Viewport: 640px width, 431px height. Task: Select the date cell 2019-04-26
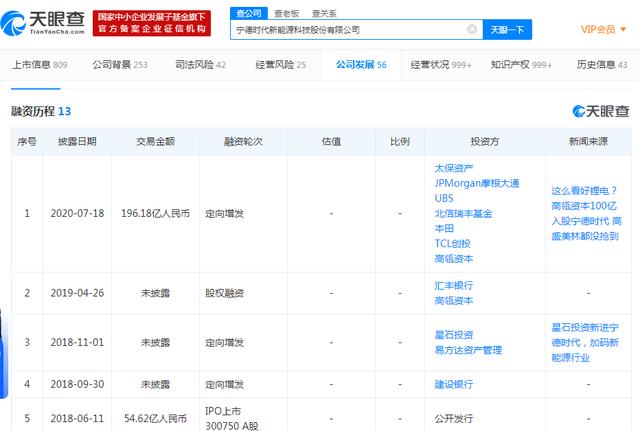[77, 293]
